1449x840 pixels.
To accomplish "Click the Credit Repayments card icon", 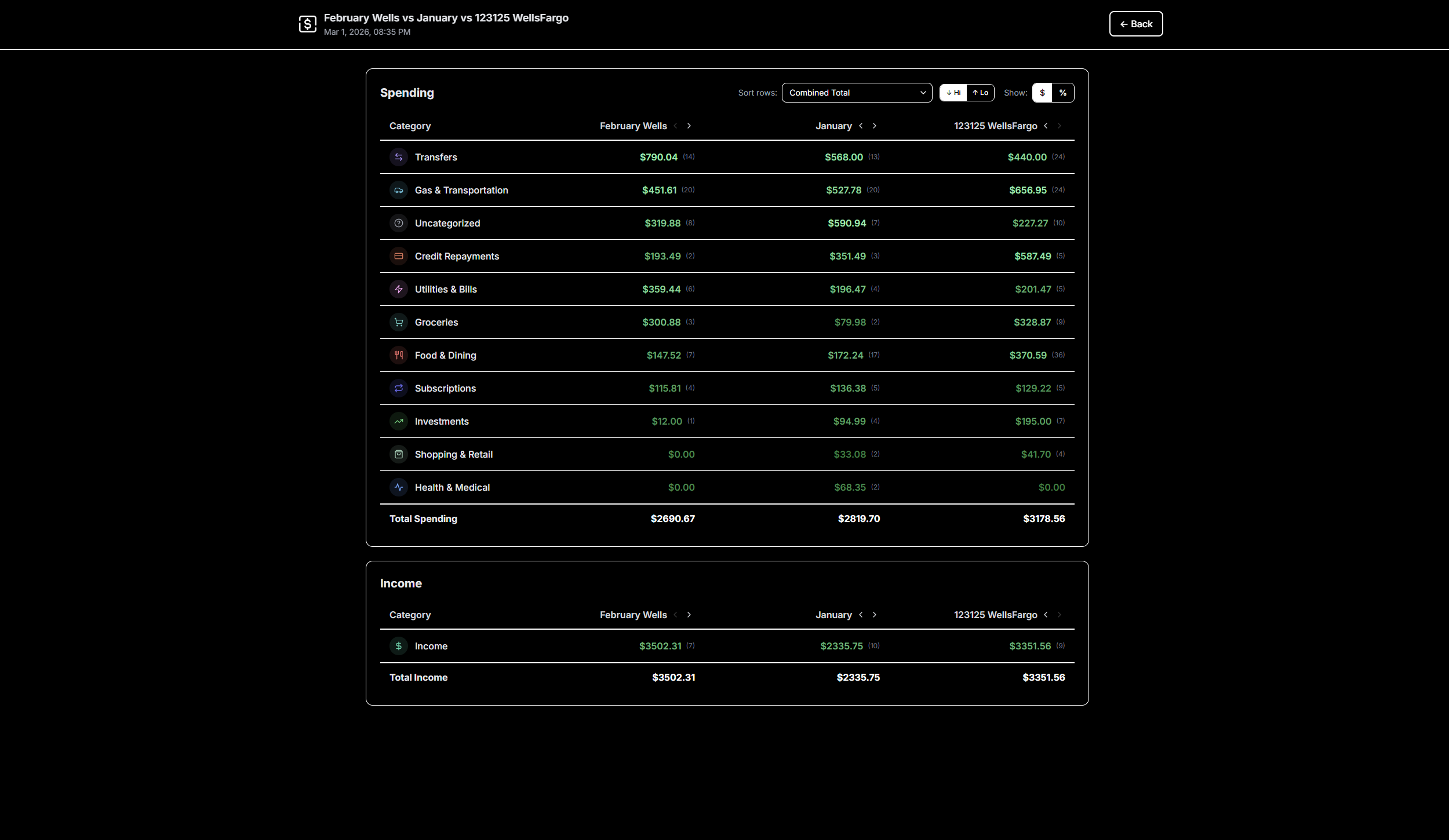I will pyautogui.click(x=399, y=256).
